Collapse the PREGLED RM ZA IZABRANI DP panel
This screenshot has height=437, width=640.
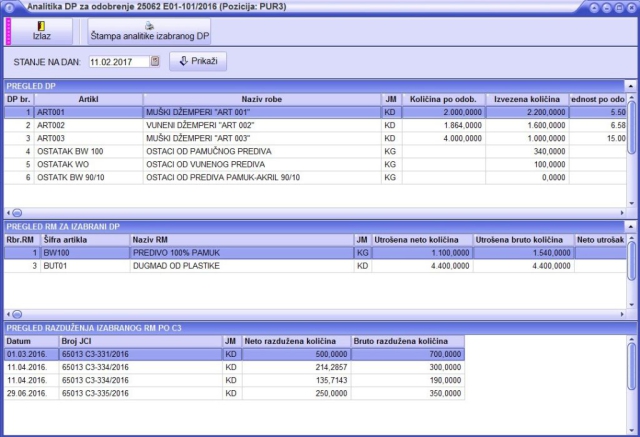[x=629, y=227]
